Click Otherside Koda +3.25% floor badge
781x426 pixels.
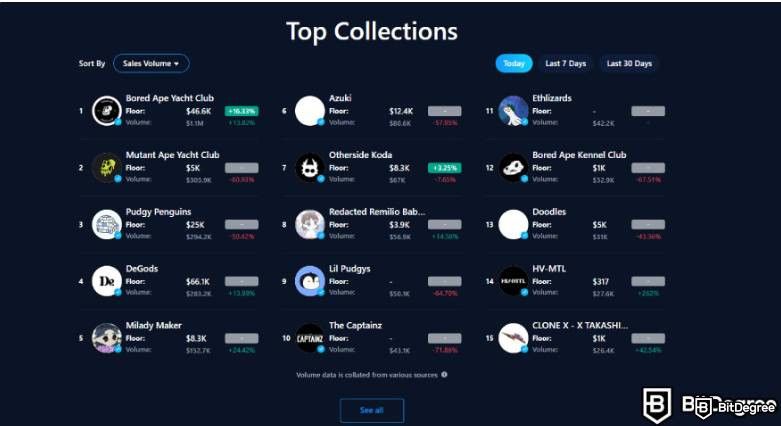(445, 168)
